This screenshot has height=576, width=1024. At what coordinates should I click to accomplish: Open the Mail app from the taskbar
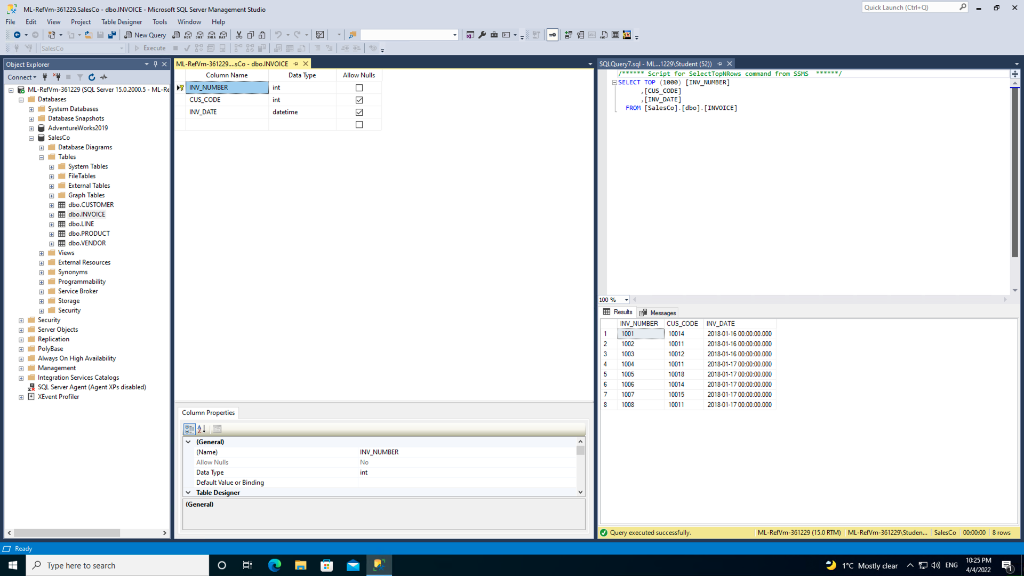click(x=353, y=566)
